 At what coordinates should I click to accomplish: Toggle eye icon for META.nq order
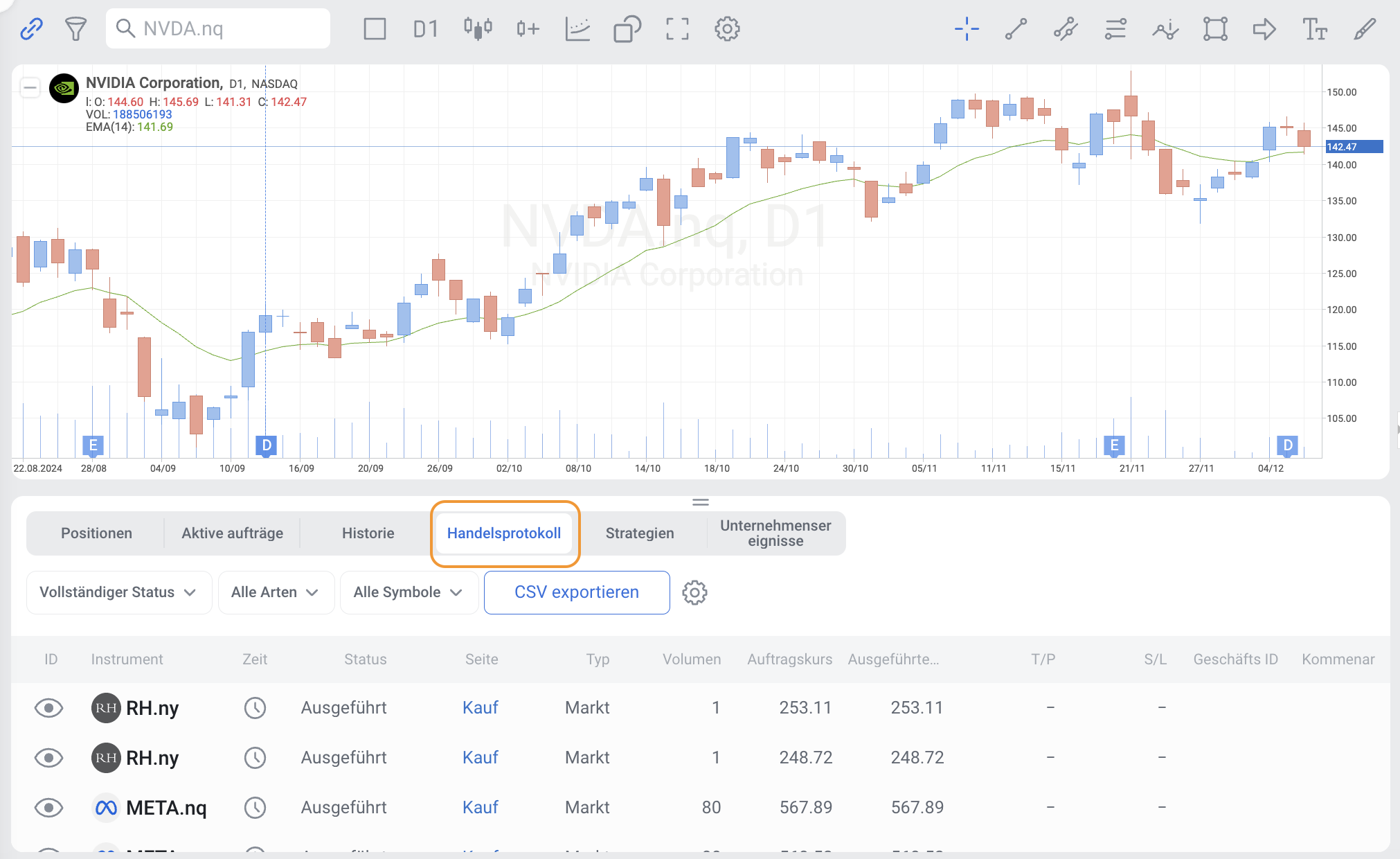(48, 807)
